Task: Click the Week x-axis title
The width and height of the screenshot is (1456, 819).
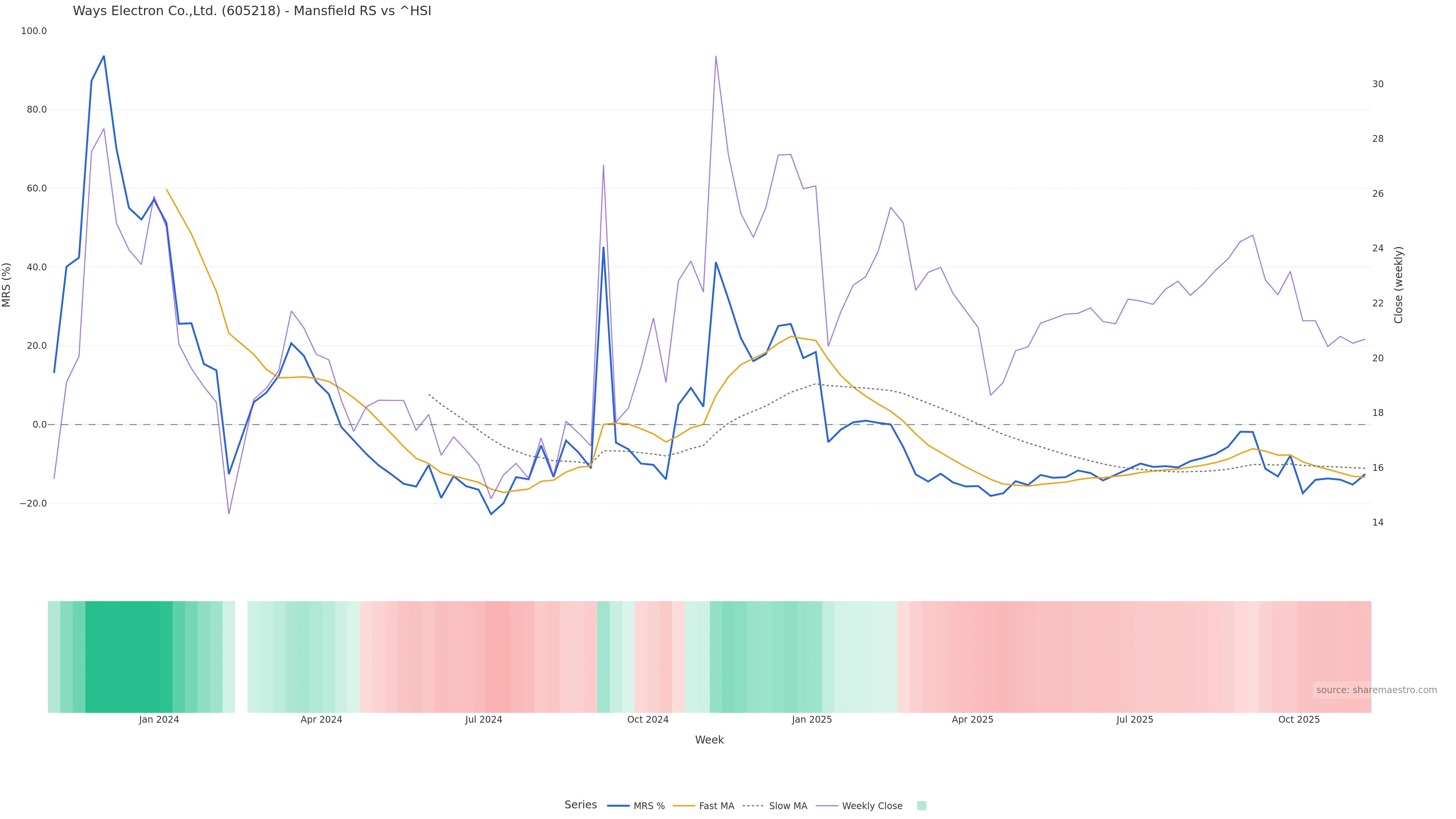Action: click(709, 740)
